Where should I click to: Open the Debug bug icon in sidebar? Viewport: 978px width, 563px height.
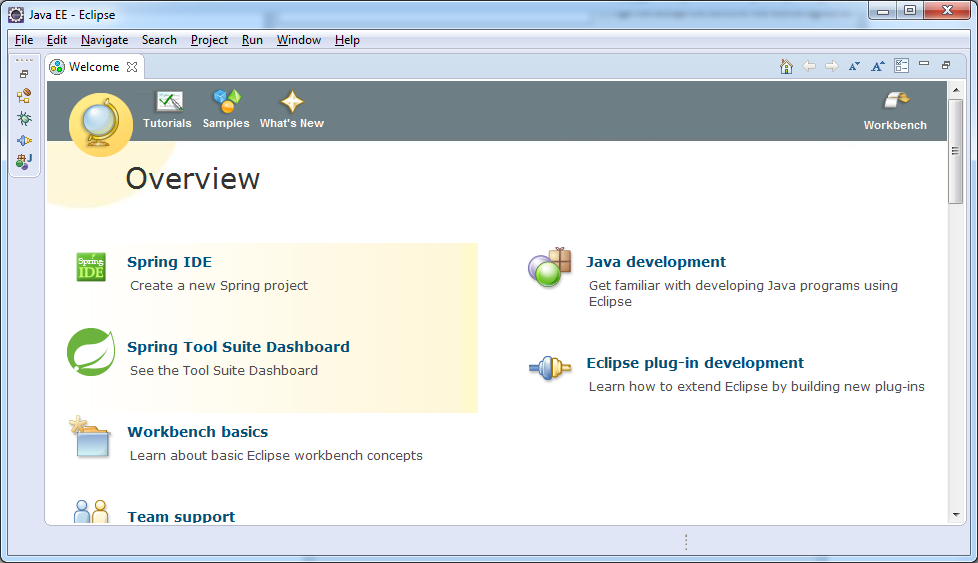pos(24,118)
